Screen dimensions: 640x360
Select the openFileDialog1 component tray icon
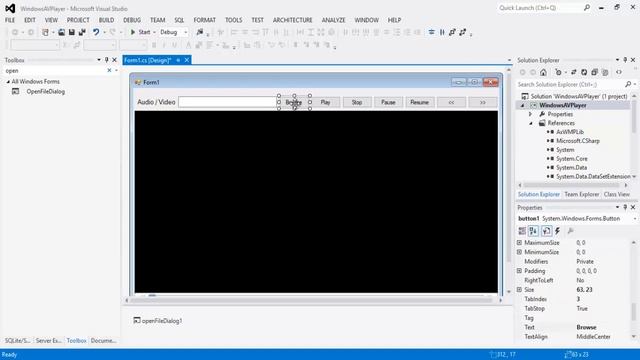pos(137,321)
